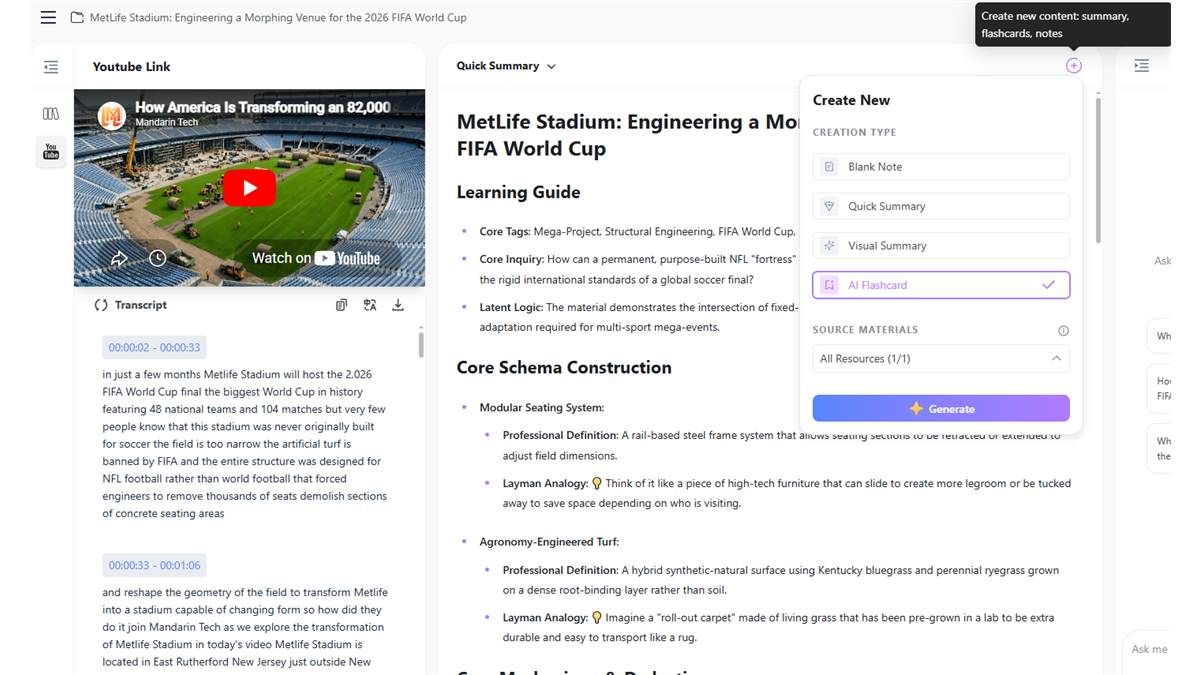The height and width of the screenshot is (675, 1200).
Task: Click the folder icon beside project title
Action: click(77, 17)
